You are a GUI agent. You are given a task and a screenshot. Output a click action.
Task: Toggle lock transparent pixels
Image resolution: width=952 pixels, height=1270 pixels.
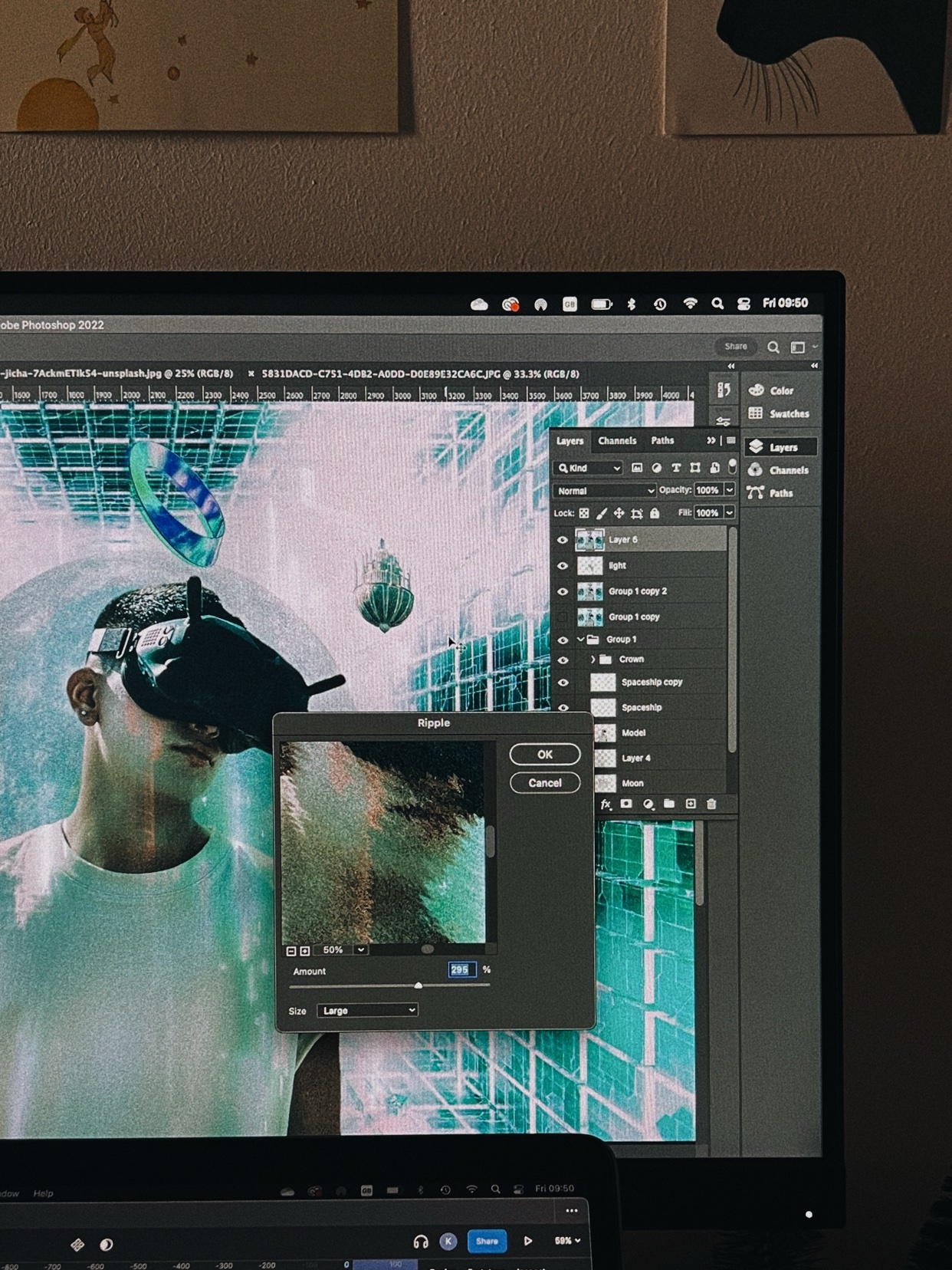[584, 513]
